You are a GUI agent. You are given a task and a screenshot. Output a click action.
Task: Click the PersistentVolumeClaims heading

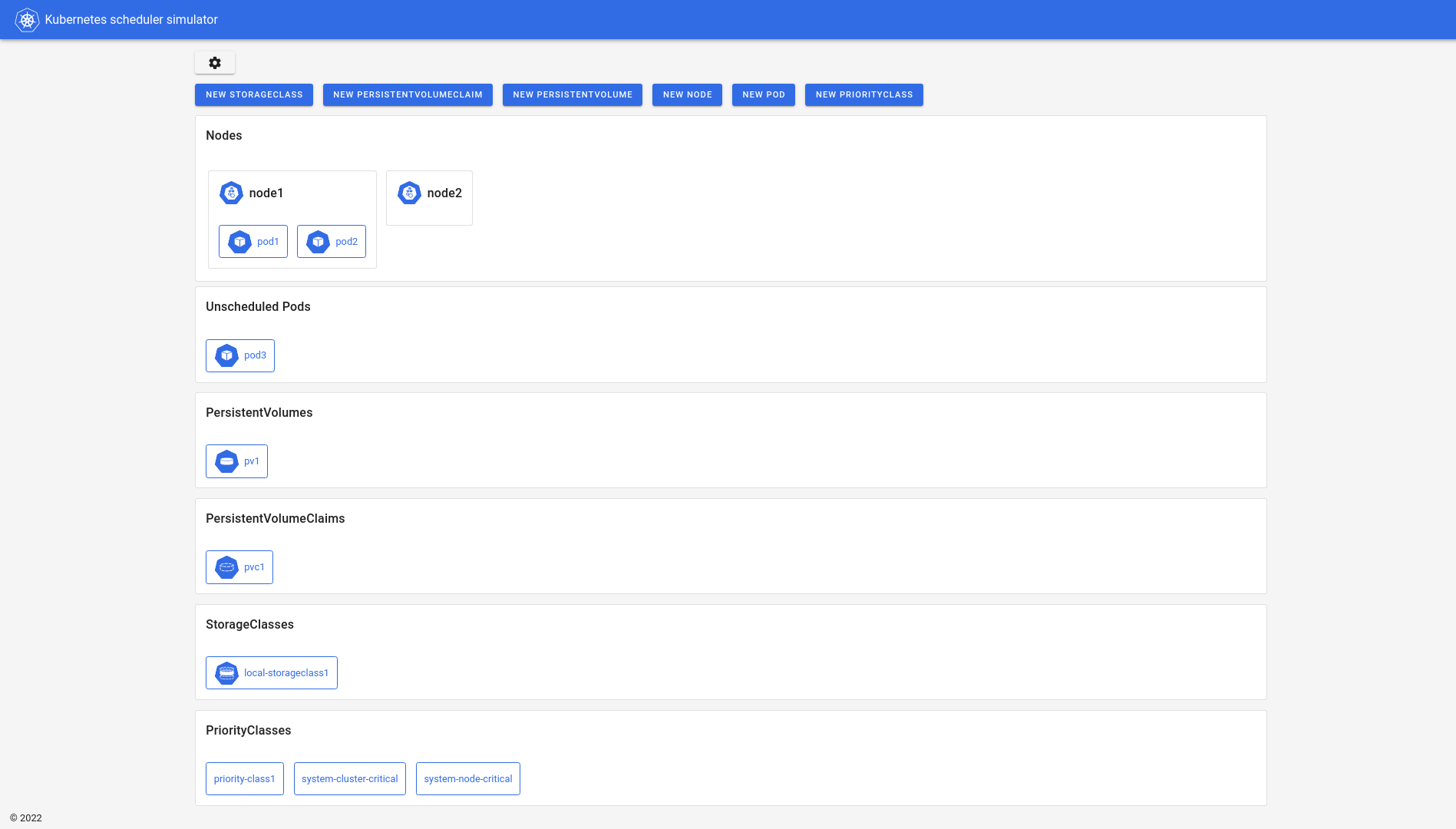[x=276, y=518]
